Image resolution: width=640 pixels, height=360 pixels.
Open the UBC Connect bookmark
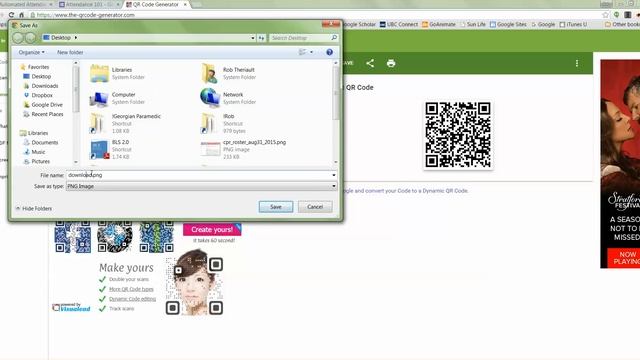coord(399,24)
